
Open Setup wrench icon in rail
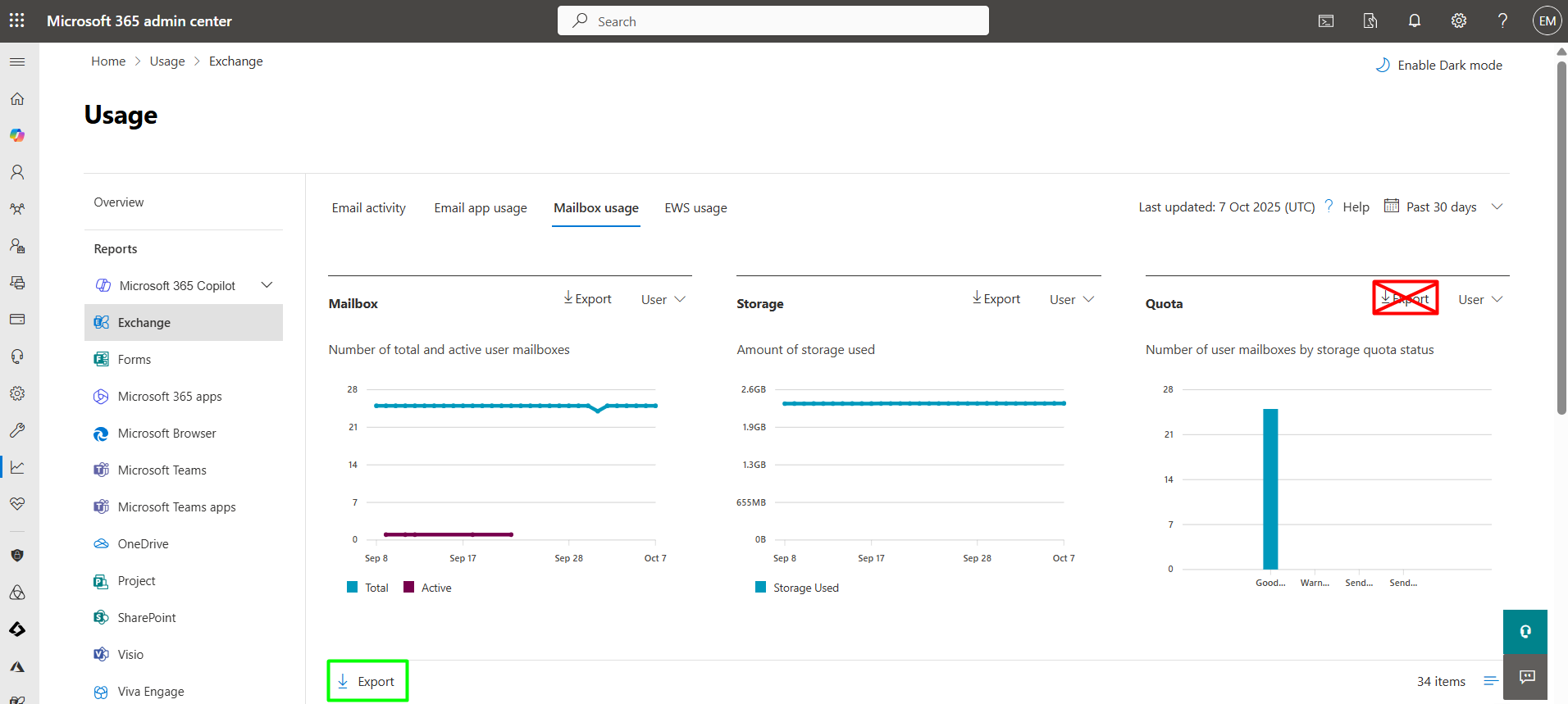17,430
